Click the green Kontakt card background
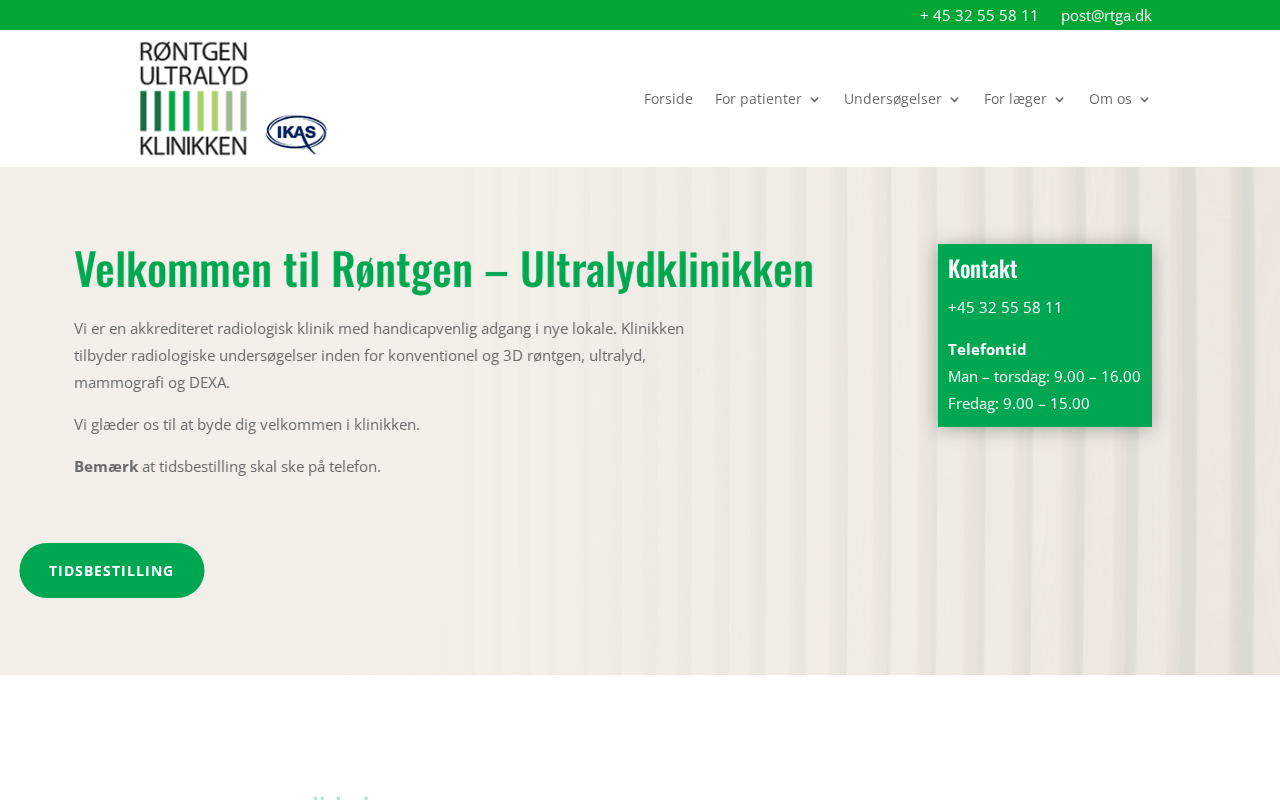Viewport: 1280px width, 800px height. pyautogui.click(x=1045, y=335)
